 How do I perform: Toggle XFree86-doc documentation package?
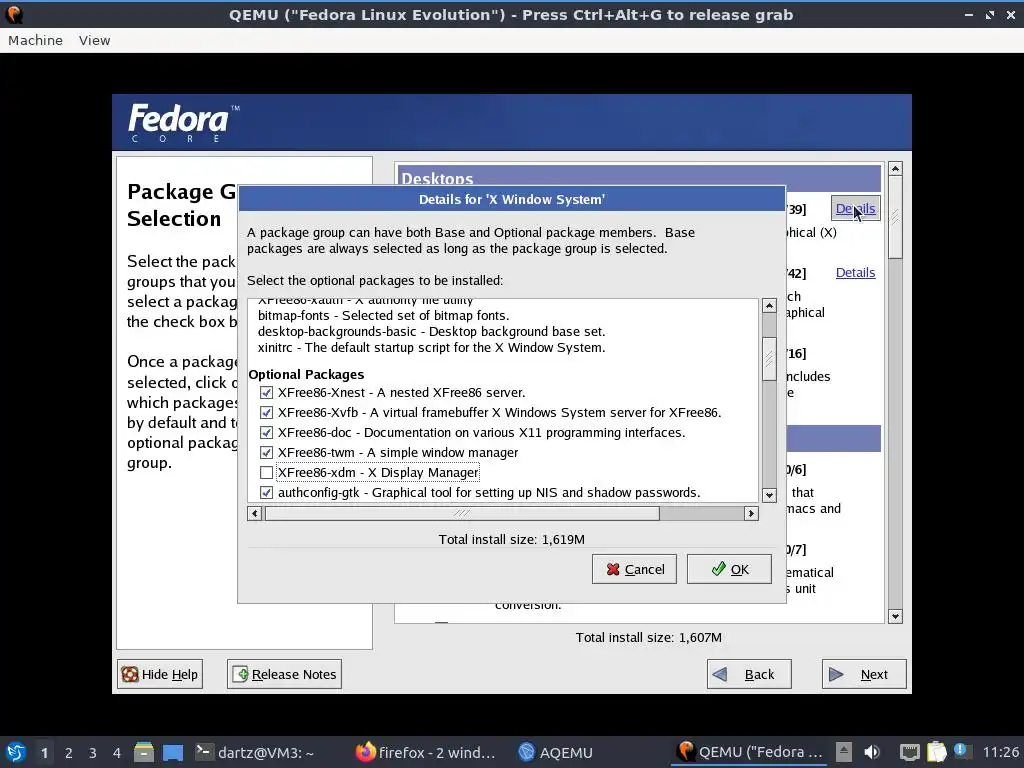[266, 432]
